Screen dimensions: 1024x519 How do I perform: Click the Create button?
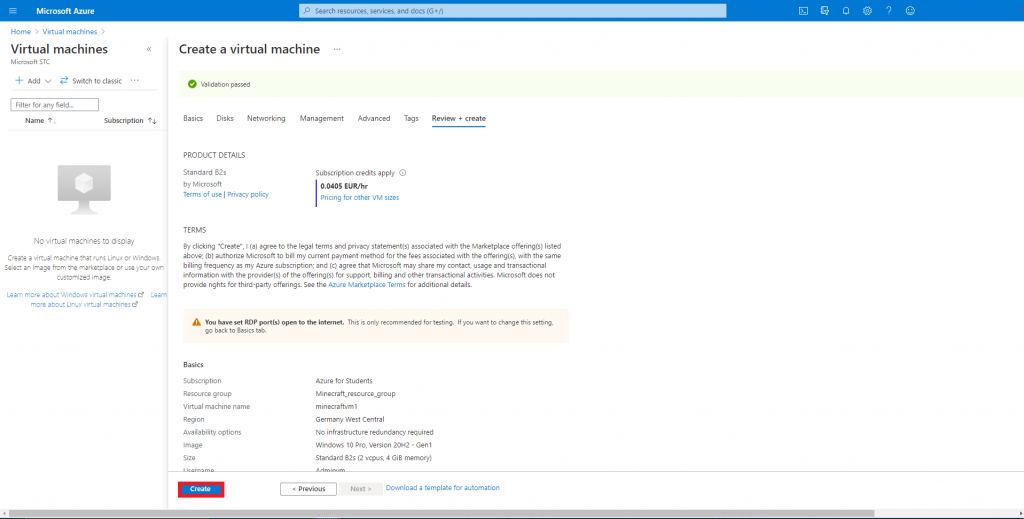[200, 489]
